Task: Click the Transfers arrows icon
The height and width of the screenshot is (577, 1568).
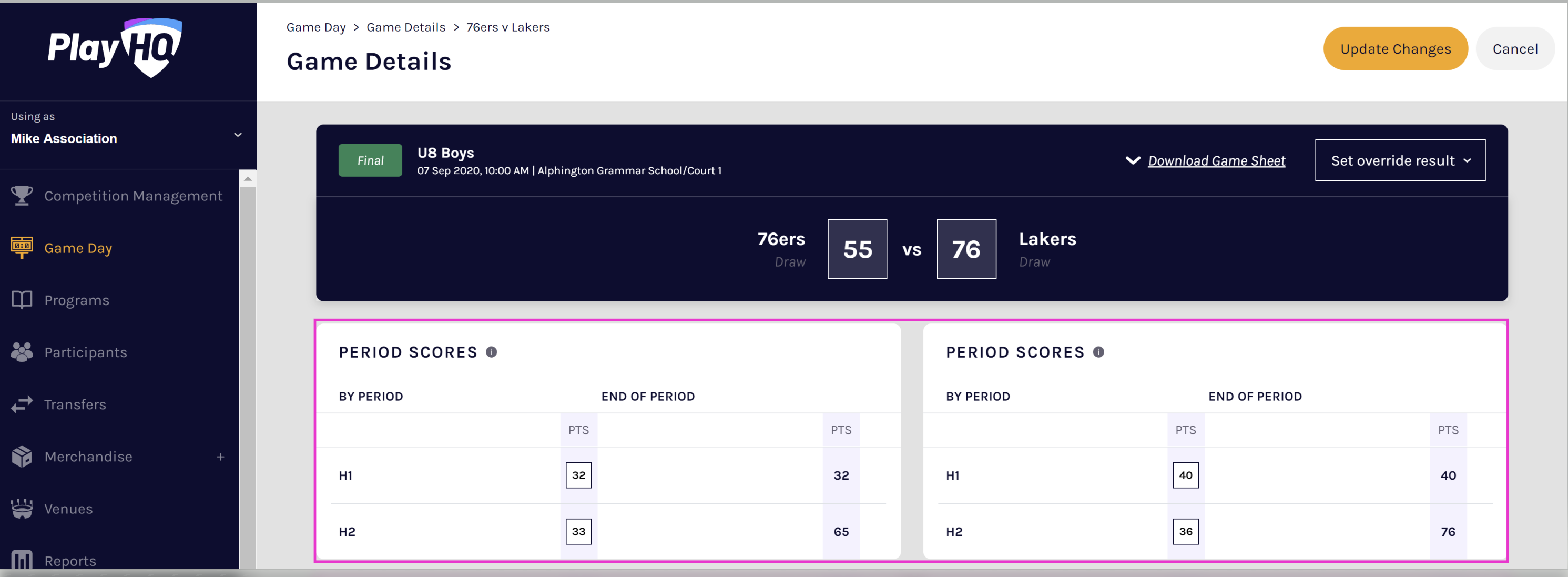Action: (x=22, y=404)
